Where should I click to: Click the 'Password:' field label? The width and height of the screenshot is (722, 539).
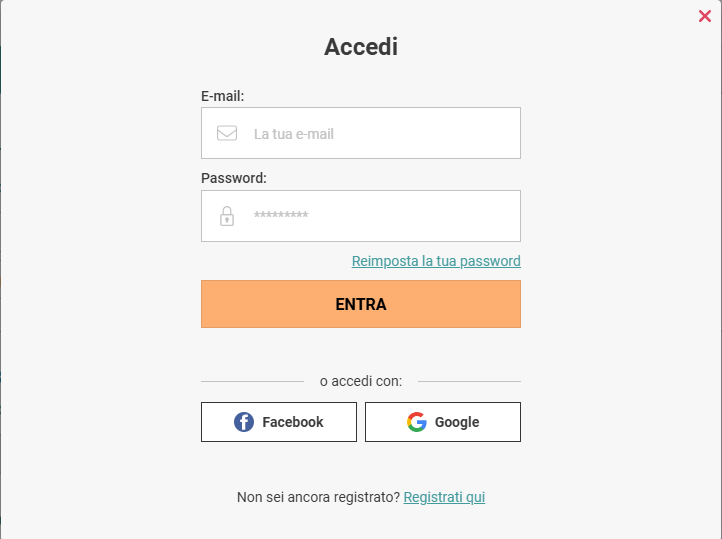click(234, 178)
